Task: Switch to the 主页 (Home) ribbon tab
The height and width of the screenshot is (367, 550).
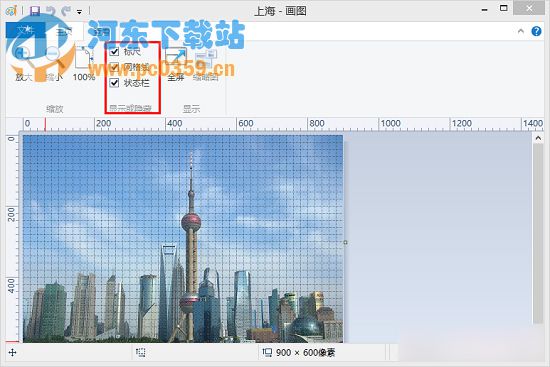Action: tap(65, 31)
